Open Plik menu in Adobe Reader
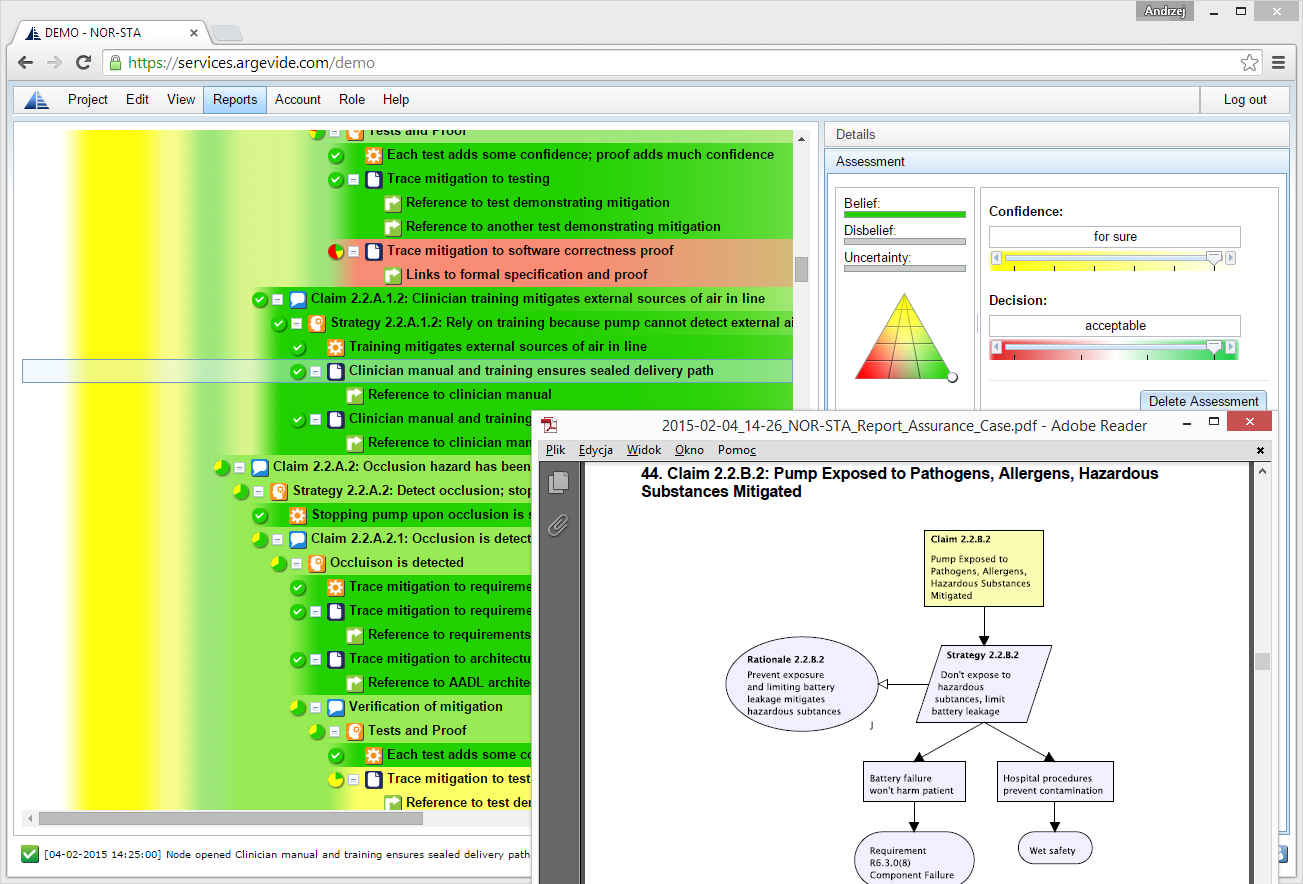 [x=556, y=450]
